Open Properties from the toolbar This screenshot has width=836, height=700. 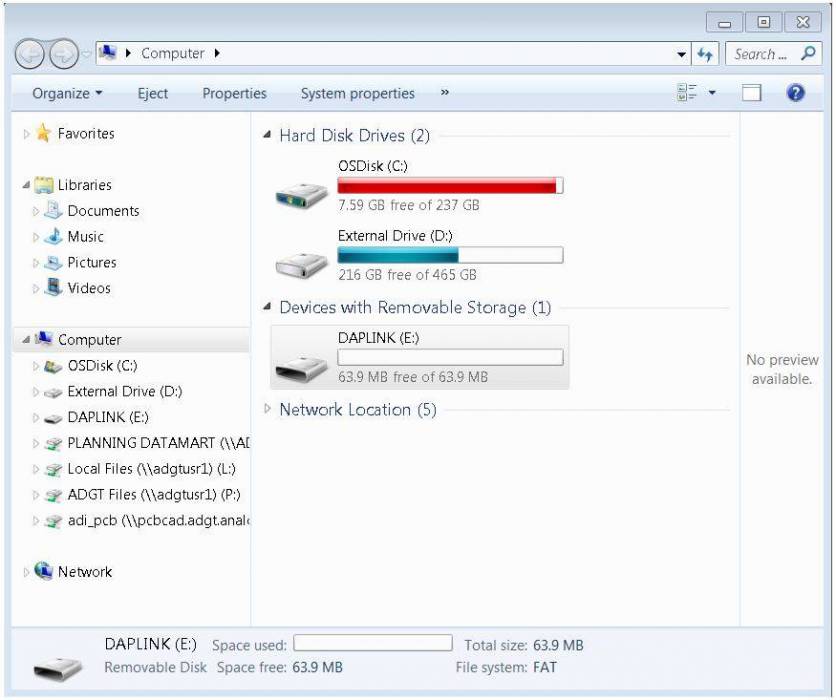pyautogui.click(x=234, y=93)
